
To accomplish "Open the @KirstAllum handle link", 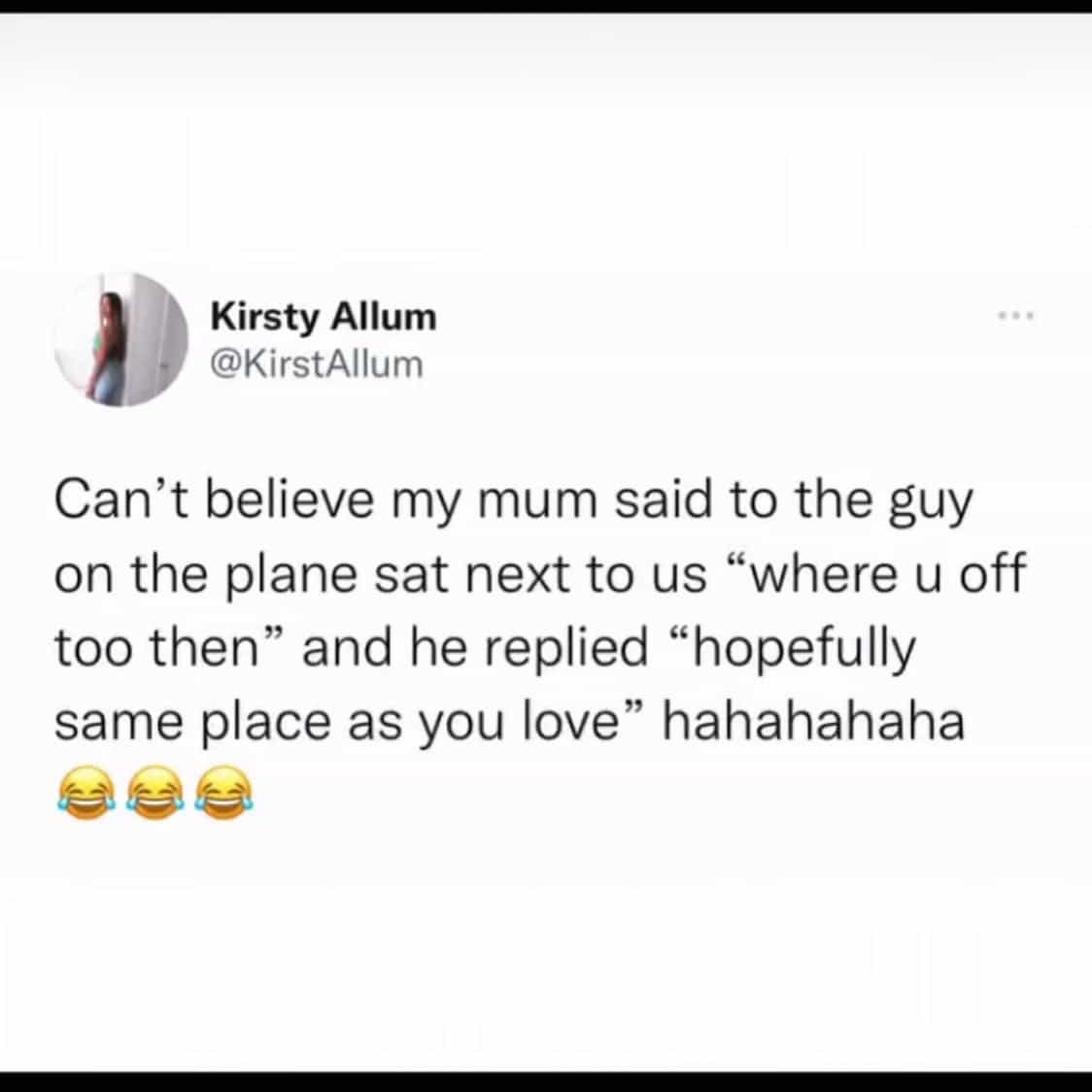I will click(317, 364).
